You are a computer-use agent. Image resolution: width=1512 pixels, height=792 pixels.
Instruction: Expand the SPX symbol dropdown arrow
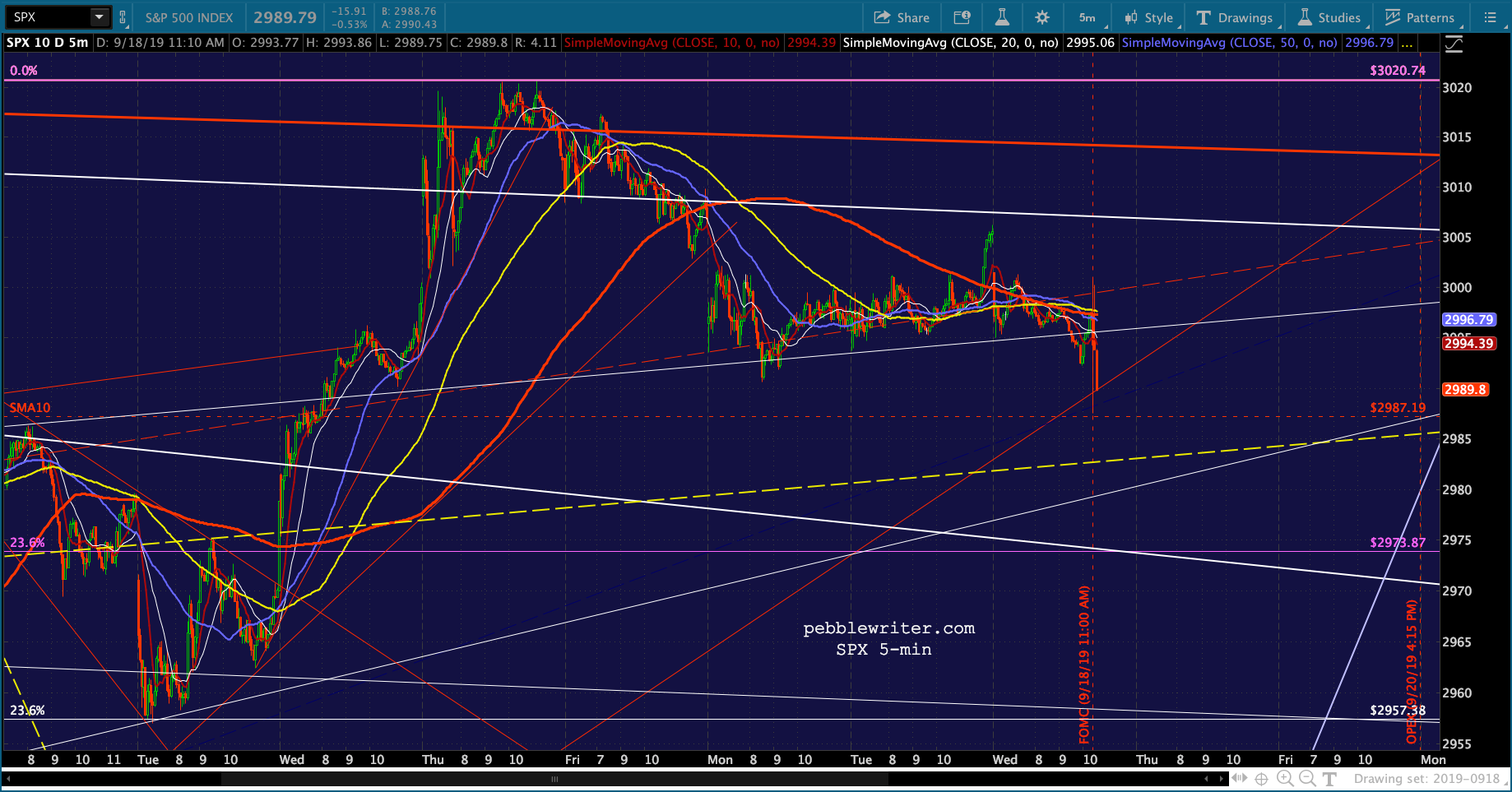tap(100, 17)
